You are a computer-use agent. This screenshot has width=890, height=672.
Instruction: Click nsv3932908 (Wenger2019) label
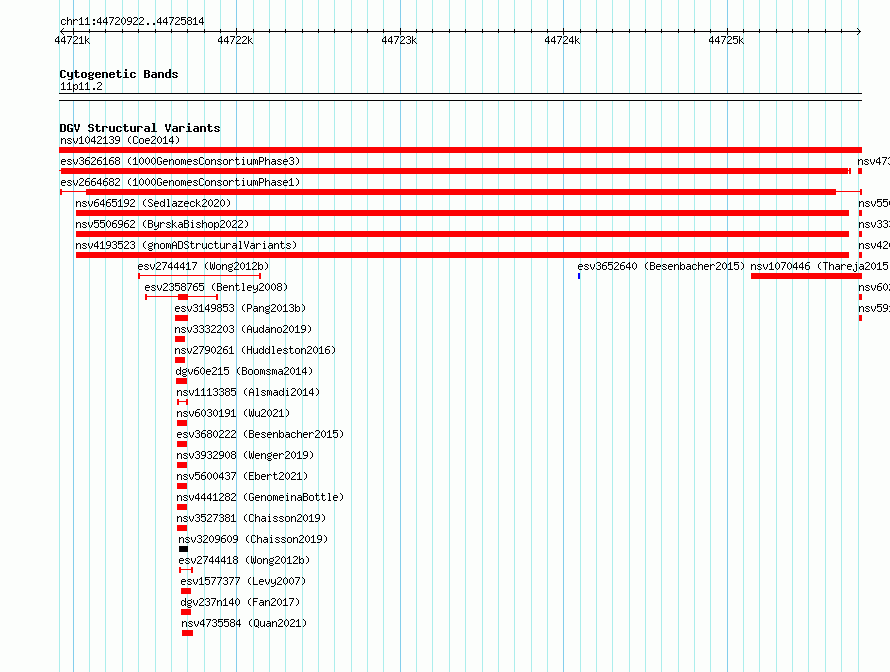pyautogui.click(x=245, y=455)
